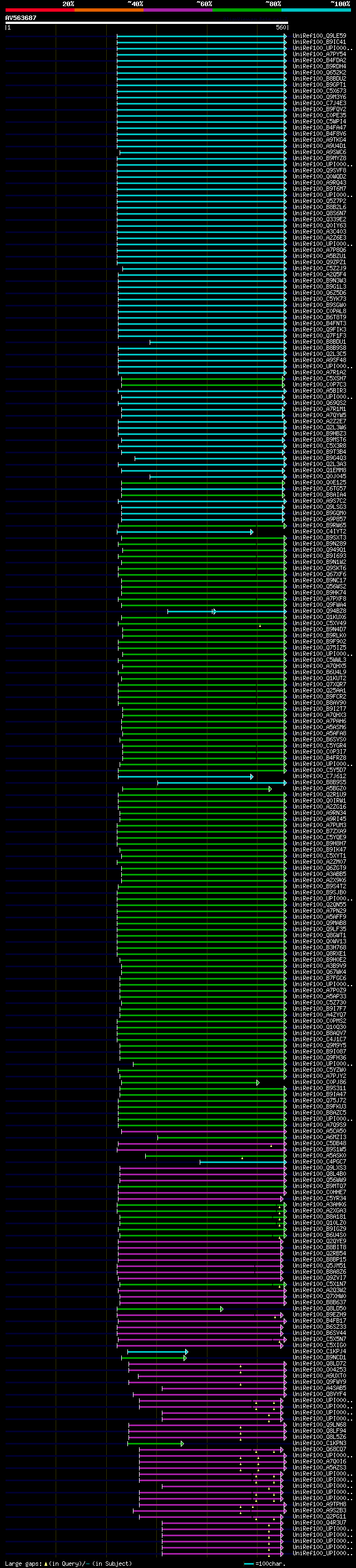The height and width of the screenshot is (1568, 356).
Task: Click the 560 end-position label
Action: tap(281, 27)
